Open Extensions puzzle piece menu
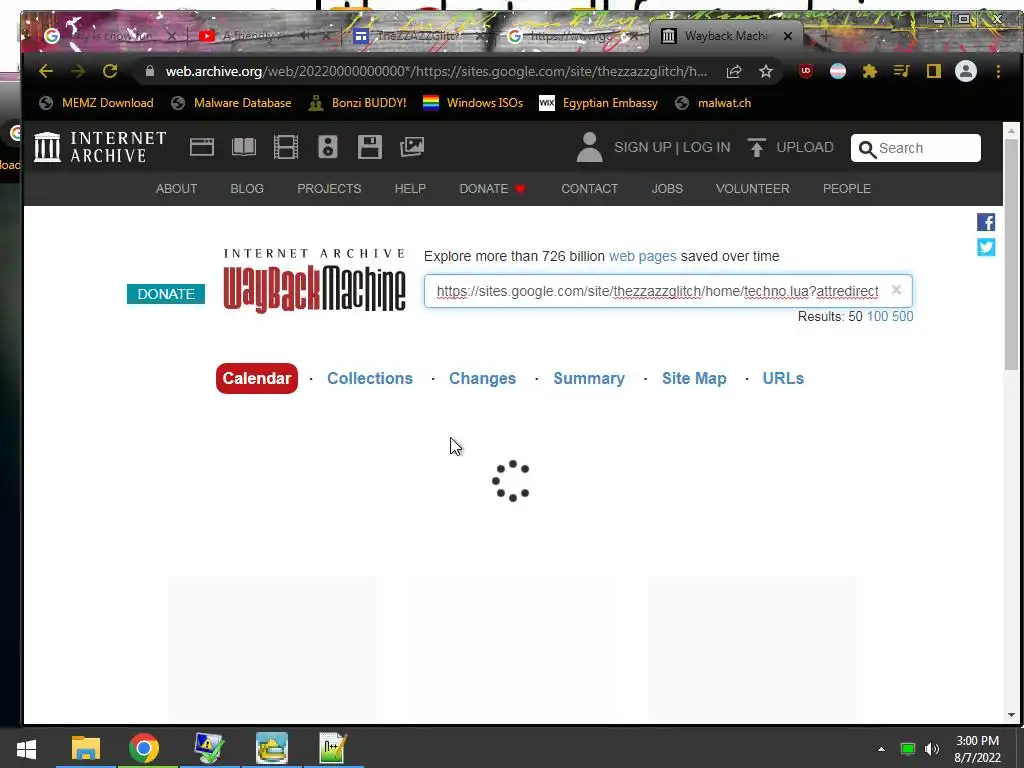This screenshot has height=768, width=1024. tap(870, 71)
